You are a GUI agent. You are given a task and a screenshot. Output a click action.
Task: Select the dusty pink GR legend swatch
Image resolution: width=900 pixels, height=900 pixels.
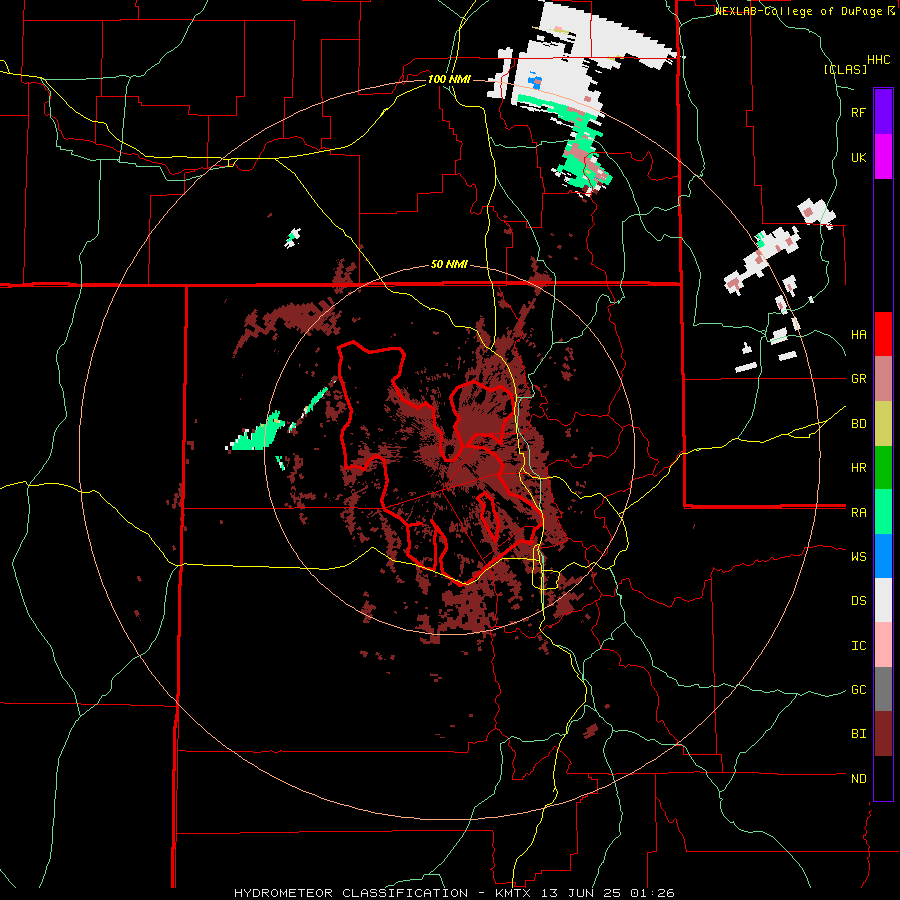pyautogui.click(x=883, y=379)
